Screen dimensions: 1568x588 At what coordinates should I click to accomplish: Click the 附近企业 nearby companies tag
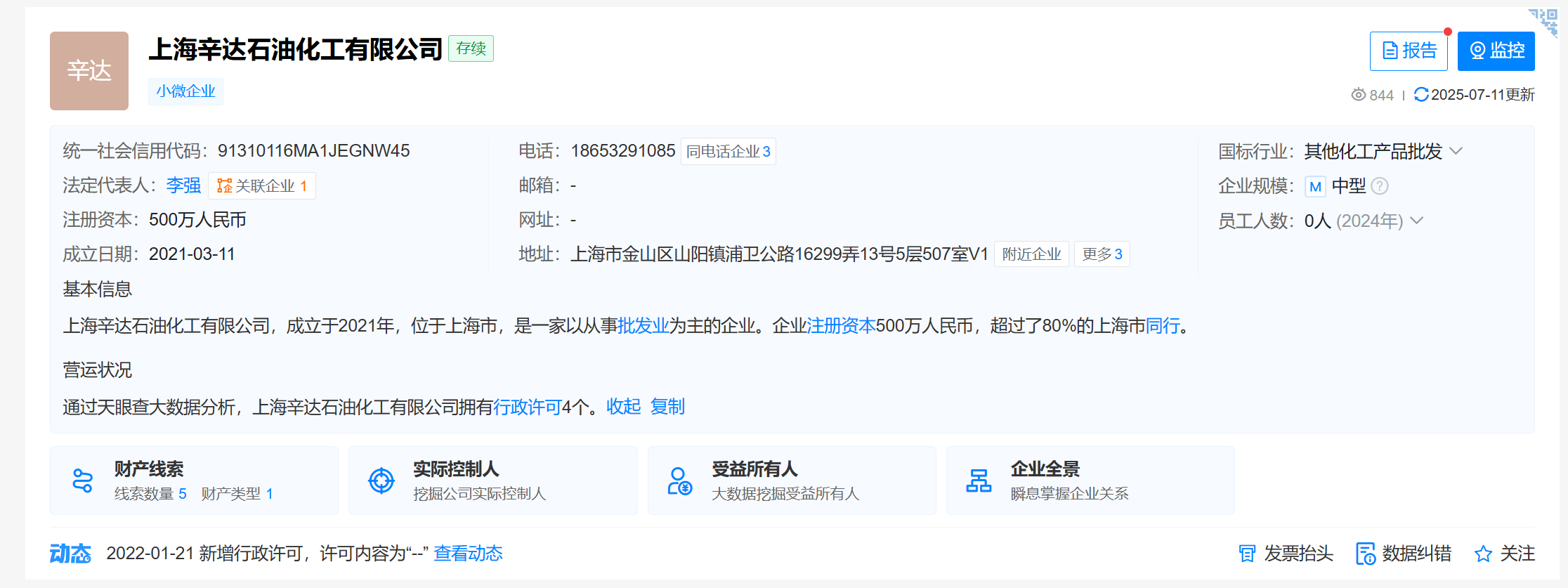click(x=1031, y=254)
